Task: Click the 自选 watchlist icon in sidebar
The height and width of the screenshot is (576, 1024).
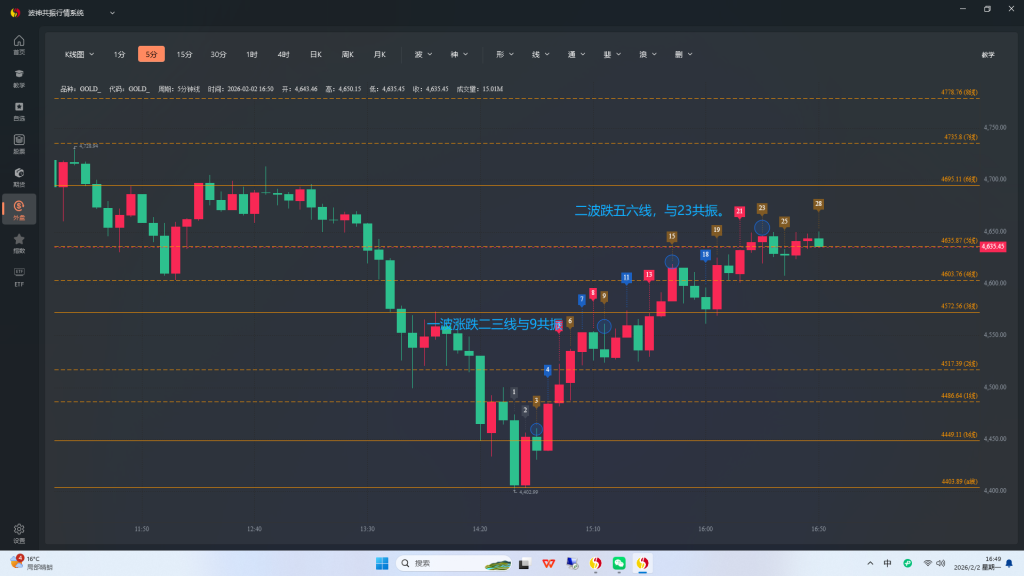Action: (x=19, y=110)
